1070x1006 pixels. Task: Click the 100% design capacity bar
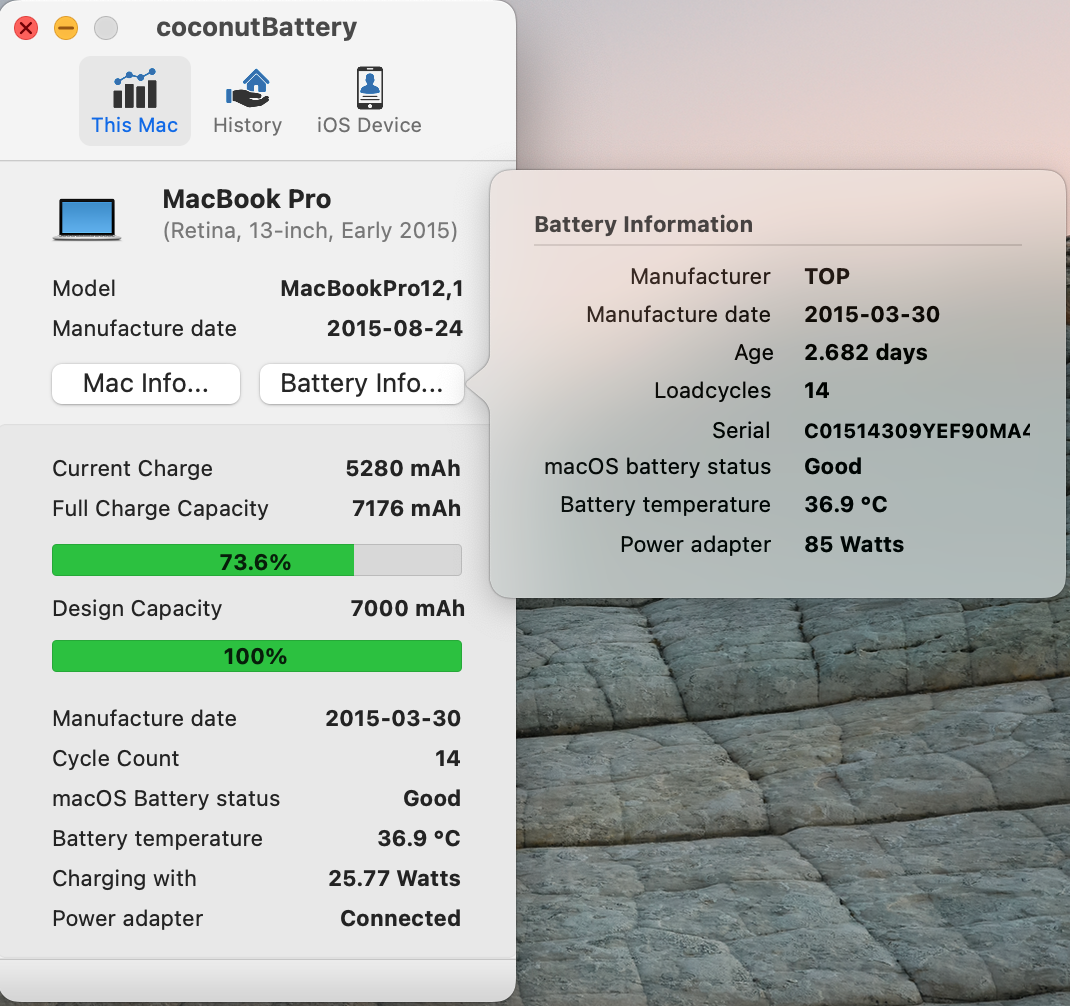point(257,656)
